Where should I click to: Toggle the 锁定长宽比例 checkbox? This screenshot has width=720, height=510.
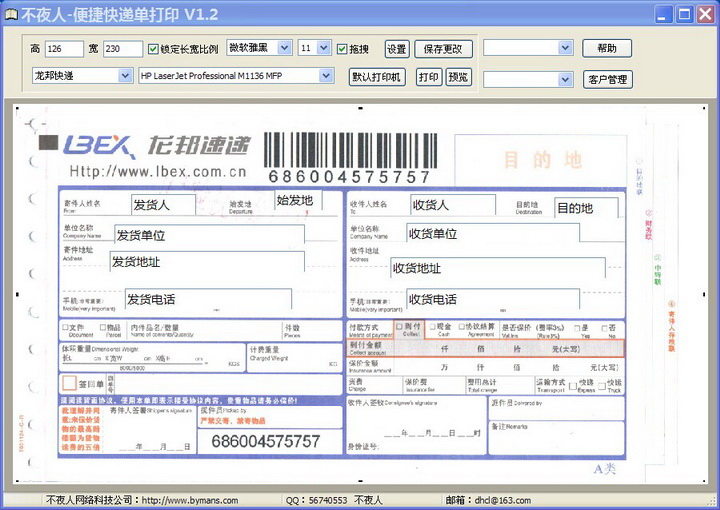pos(153,49)
